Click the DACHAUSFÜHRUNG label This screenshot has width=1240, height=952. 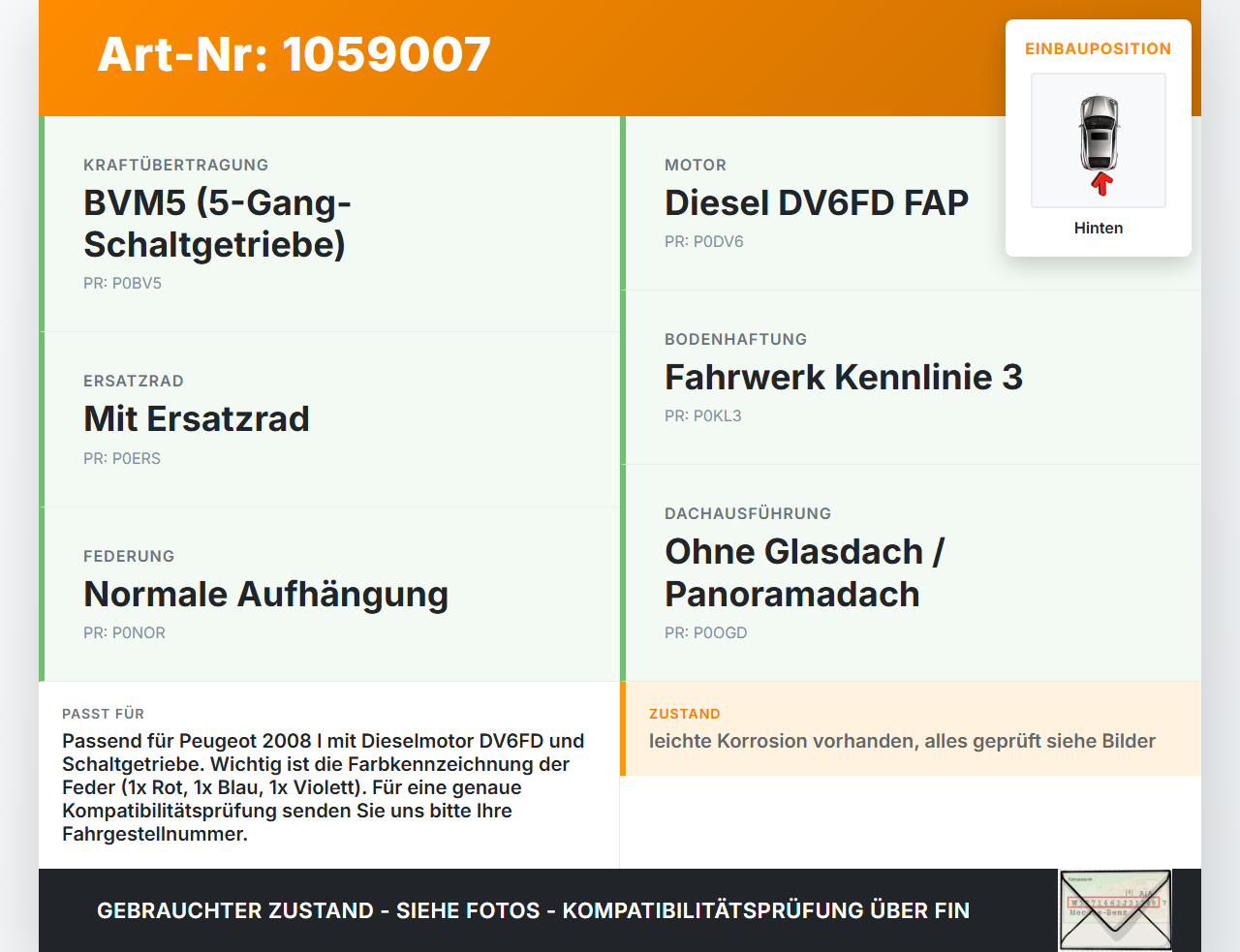click(748, 513)
